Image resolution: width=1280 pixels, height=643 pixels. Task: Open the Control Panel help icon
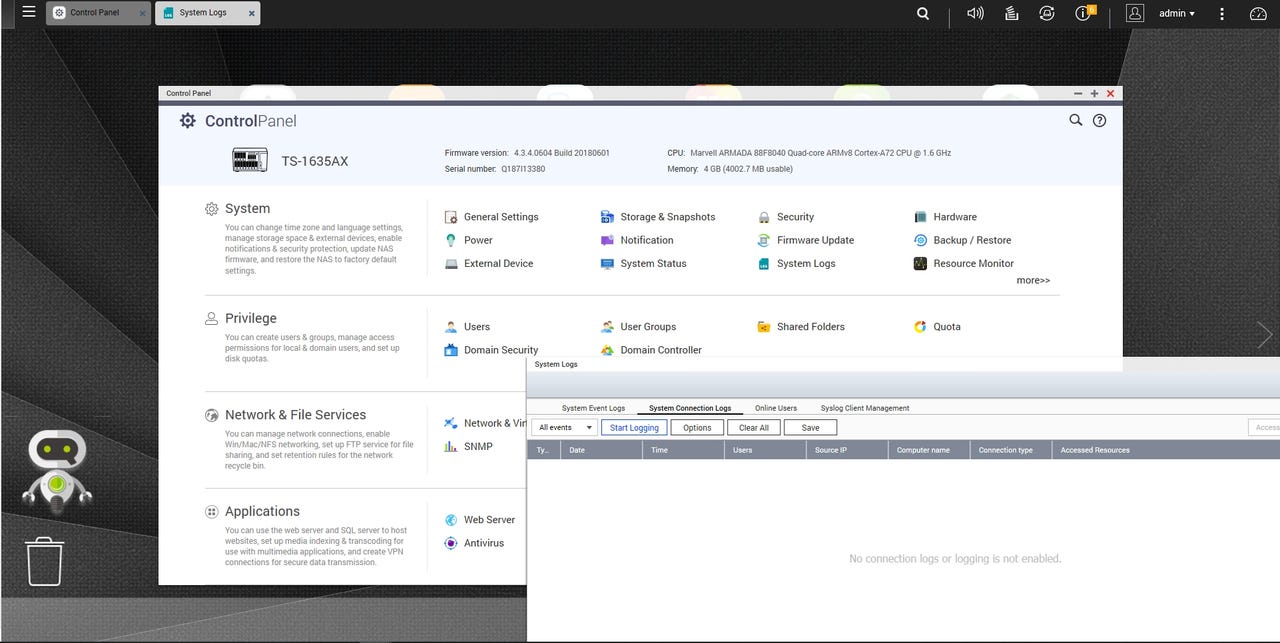click(x=1099, y=120)
